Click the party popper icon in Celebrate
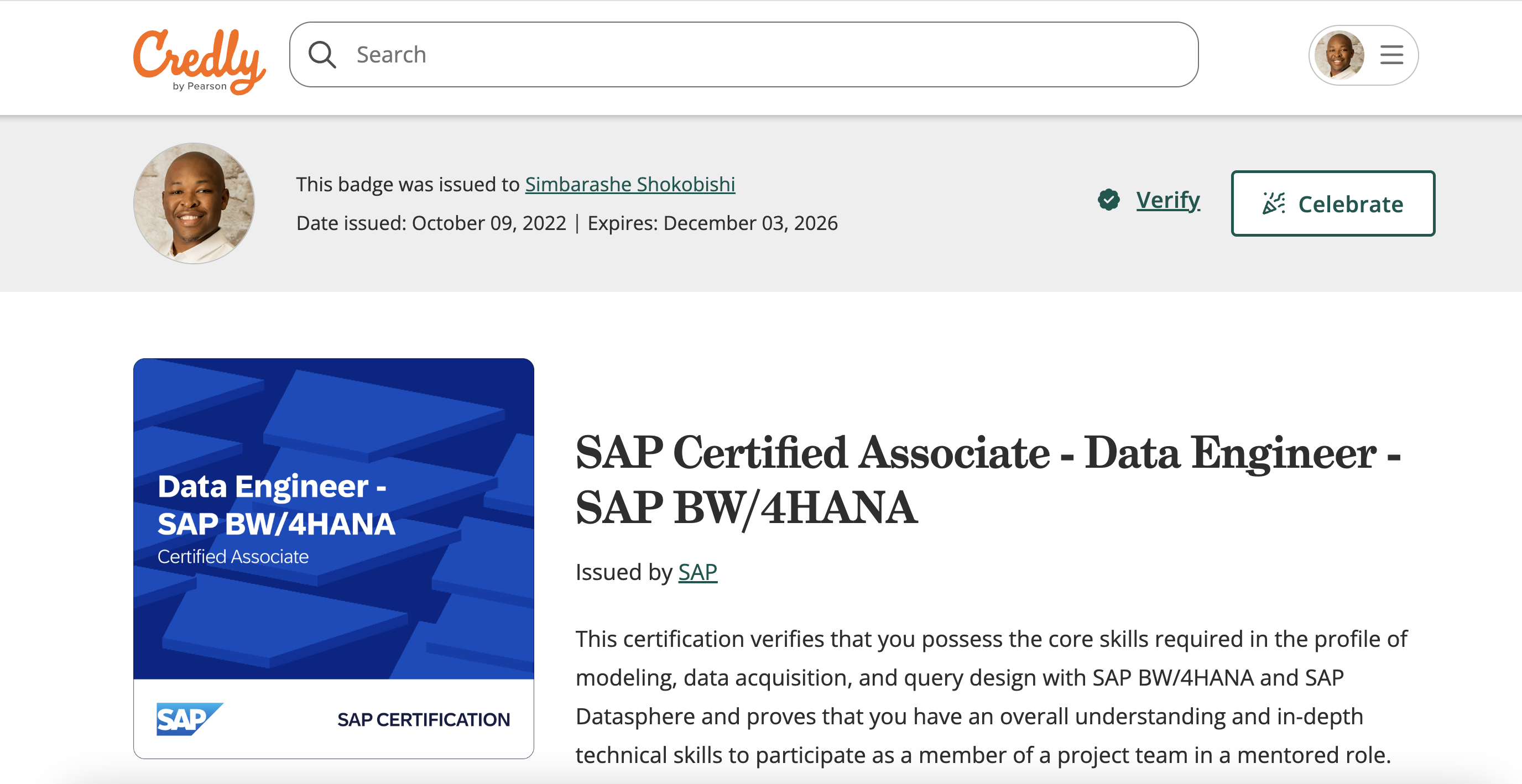 pyautogui.click(x=1273, y=203)
